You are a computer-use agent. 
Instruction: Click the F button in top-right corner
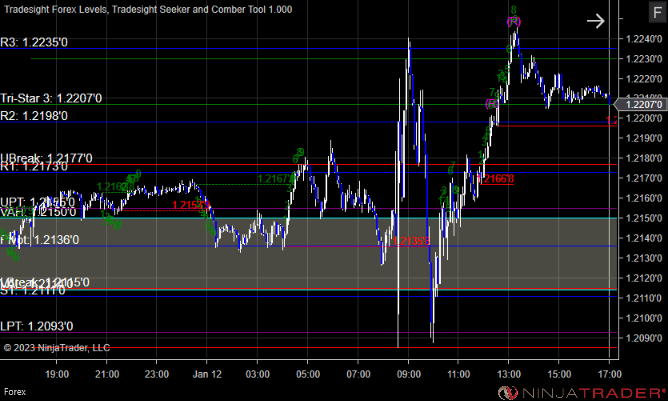point(657,12)
